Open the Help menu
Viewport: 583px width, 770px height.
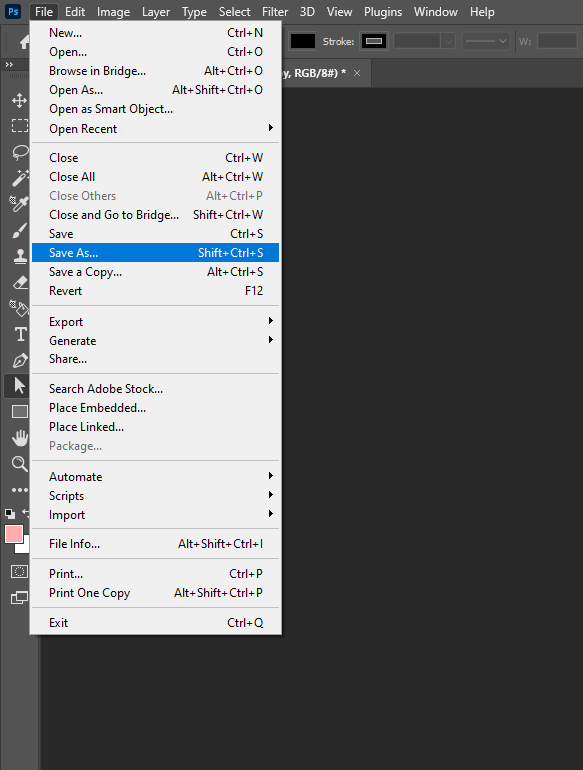tap(482, 11)
